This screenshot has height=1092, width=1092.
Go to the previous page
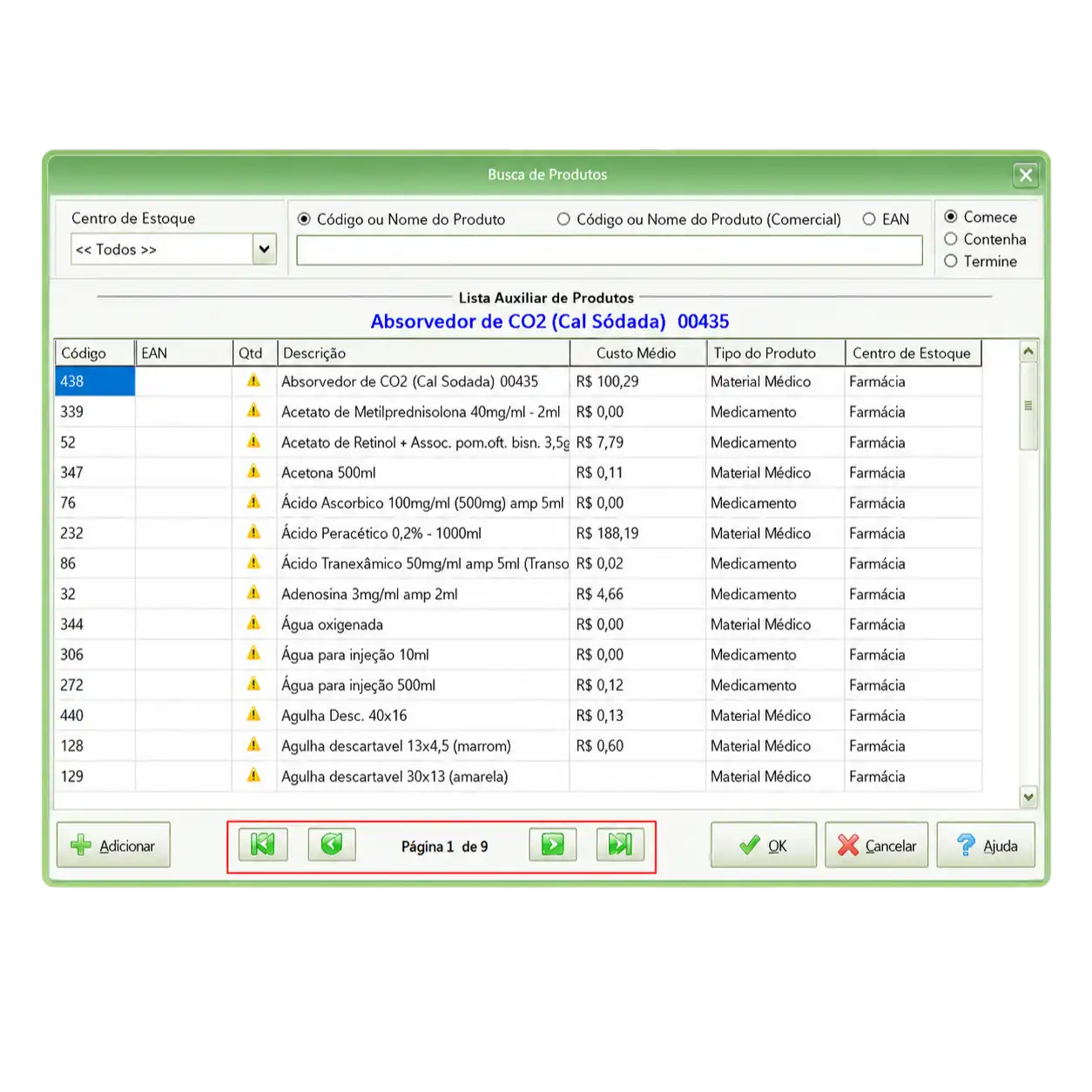coord(332,845)
